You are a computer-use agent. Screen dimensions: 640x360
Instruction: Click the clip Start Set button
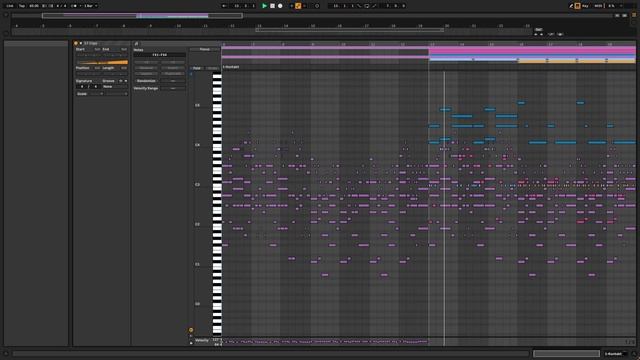98,49
